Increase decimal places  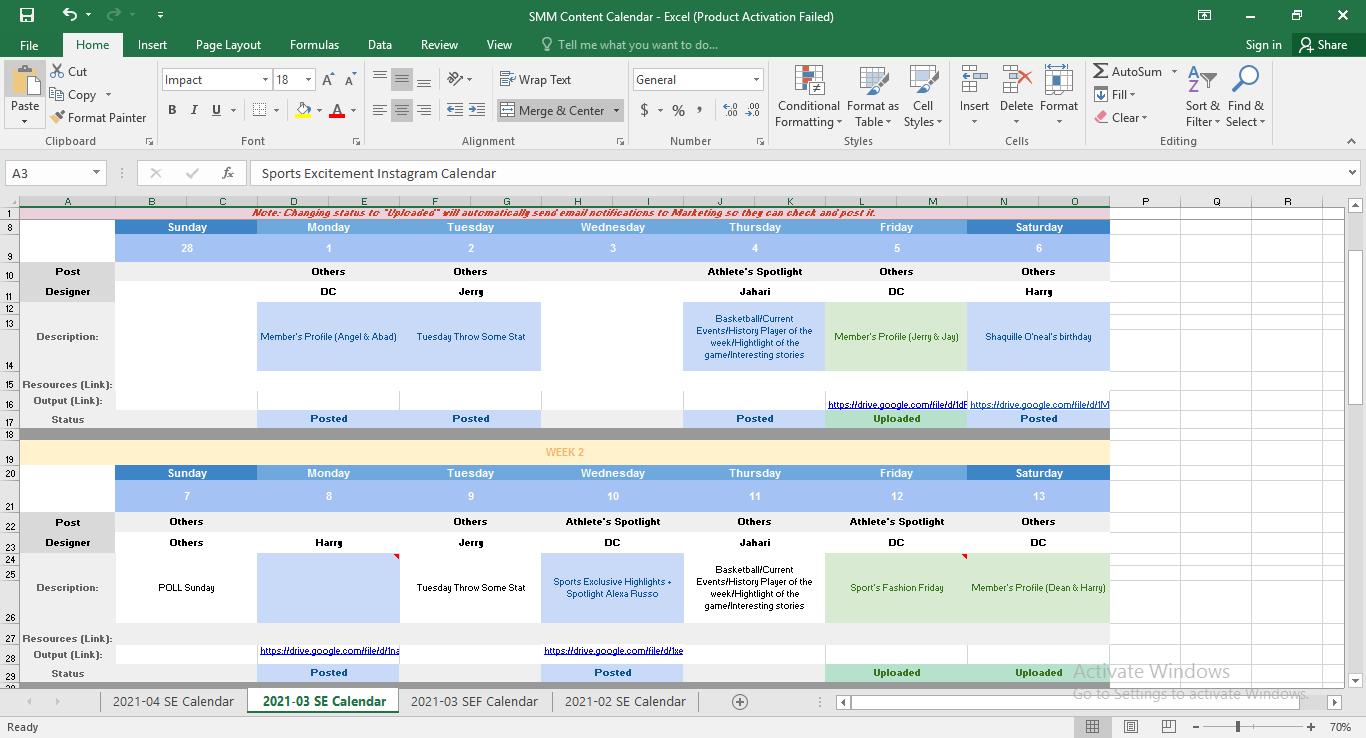[729, 110]
